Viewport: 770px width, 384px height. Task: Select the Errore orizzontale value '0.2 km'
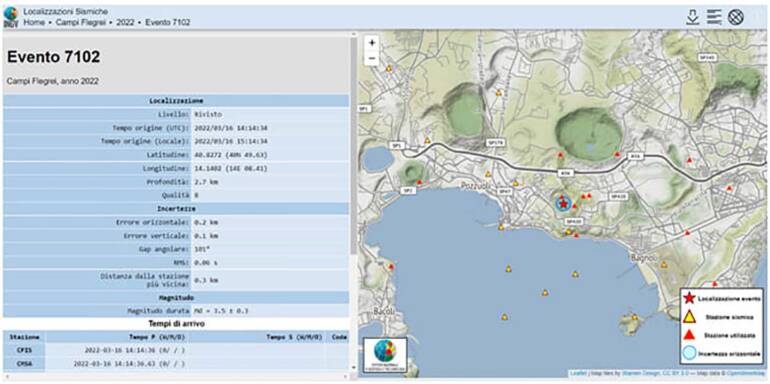[x=206, y=222]
